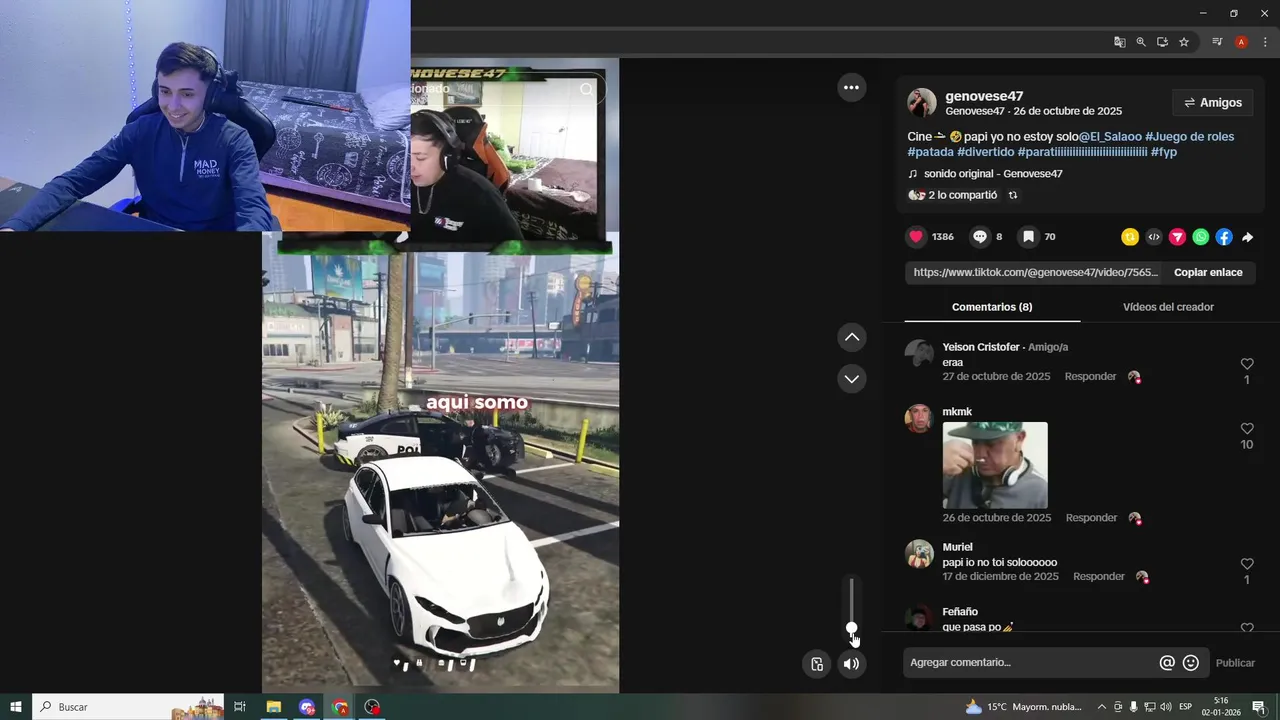Open Chrome from the taskbar
Image resolution: width=1280 pixels, height=720 pixels.
(x=340, y=707)
